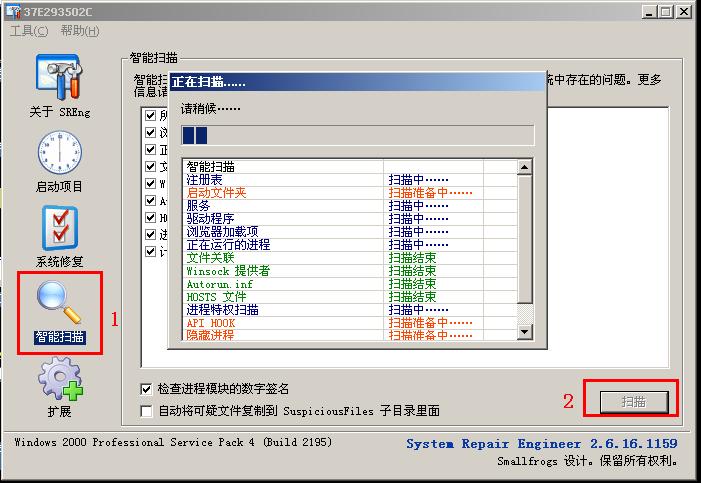Image resolution: width=701 pixels, height=483 pixels.
Task: Click the 正在扫描 dialog title bar
Action: 358,82
